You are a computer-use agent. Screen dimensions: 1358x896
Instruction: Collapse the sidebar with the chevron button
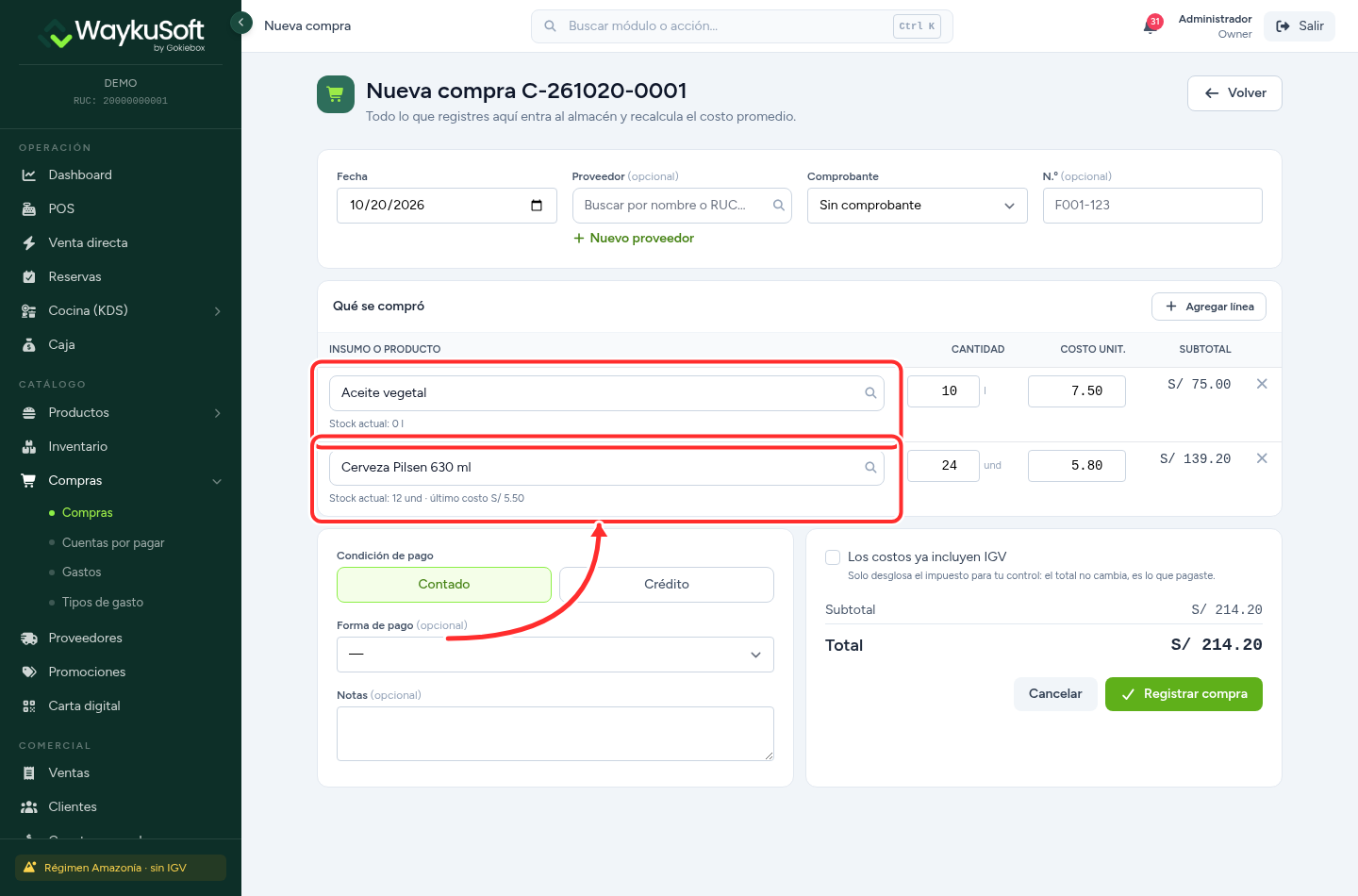pyautogui.click(x=241, y=22)
